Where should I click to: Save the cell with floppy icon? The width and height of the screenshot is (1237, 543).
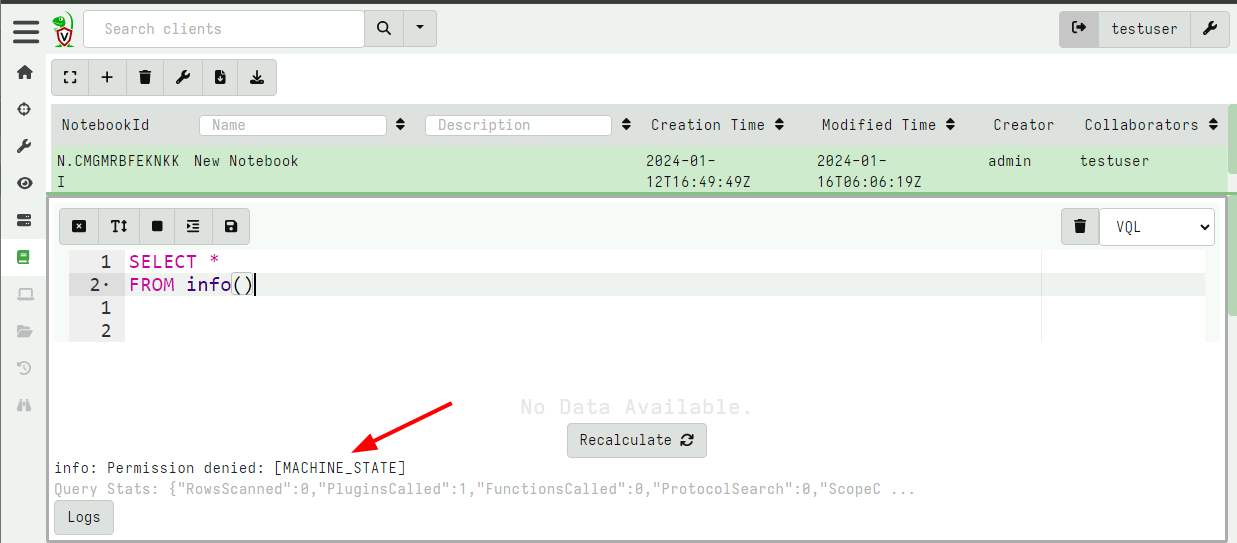[x=231, y=226]
